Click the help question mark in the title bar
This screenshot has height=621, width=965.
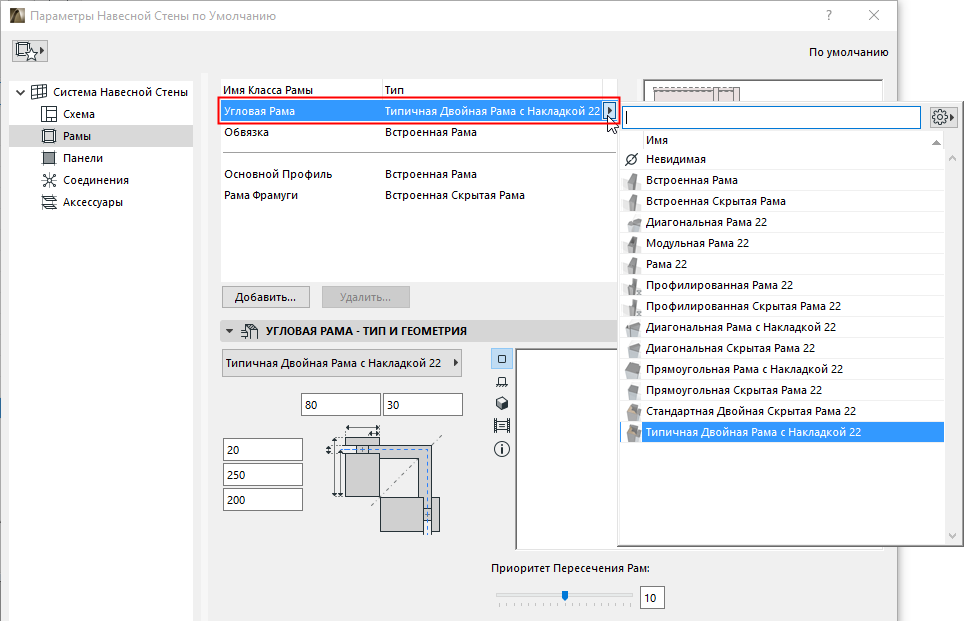828,16
